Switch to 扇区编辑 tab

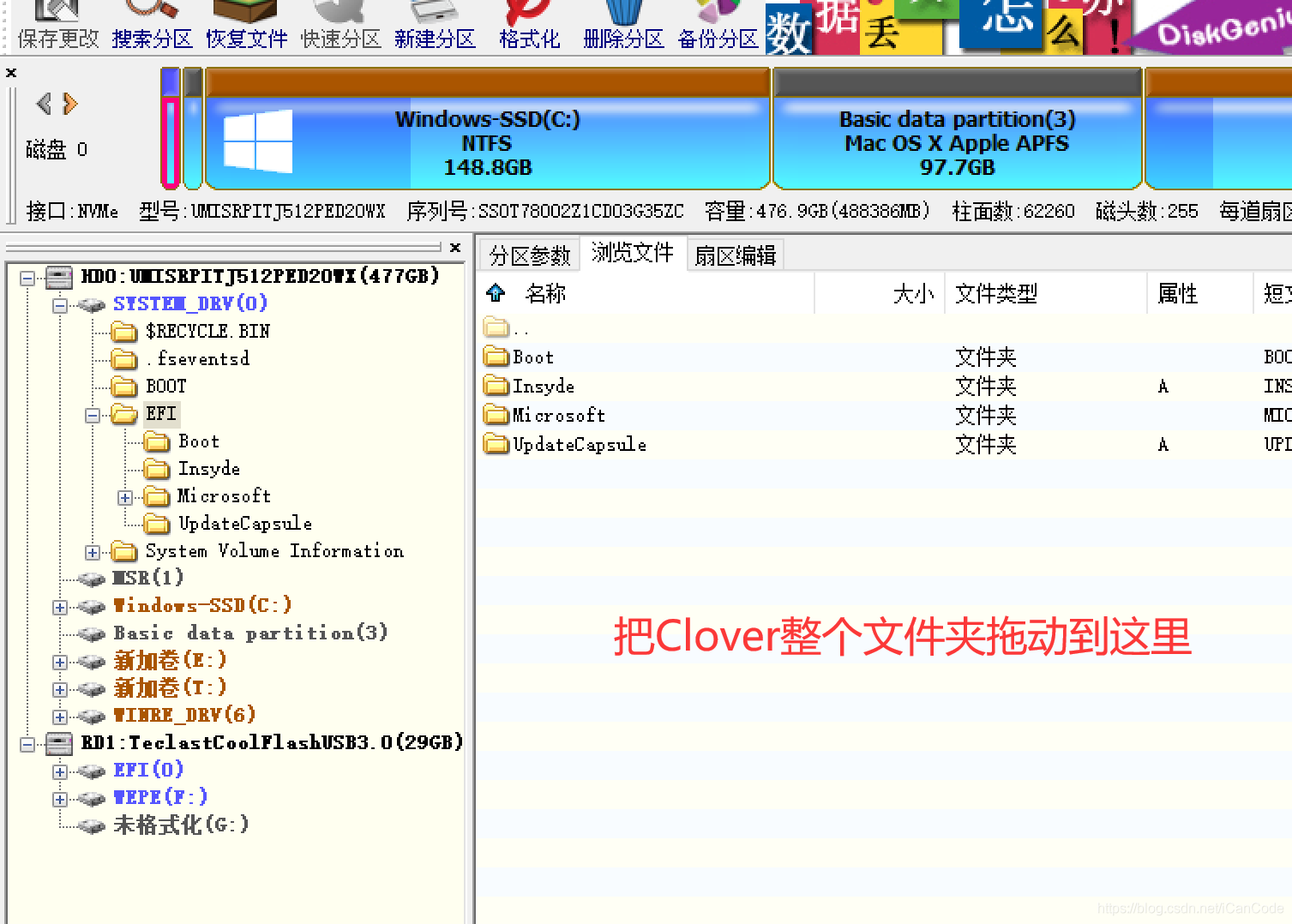coord(736,255)
